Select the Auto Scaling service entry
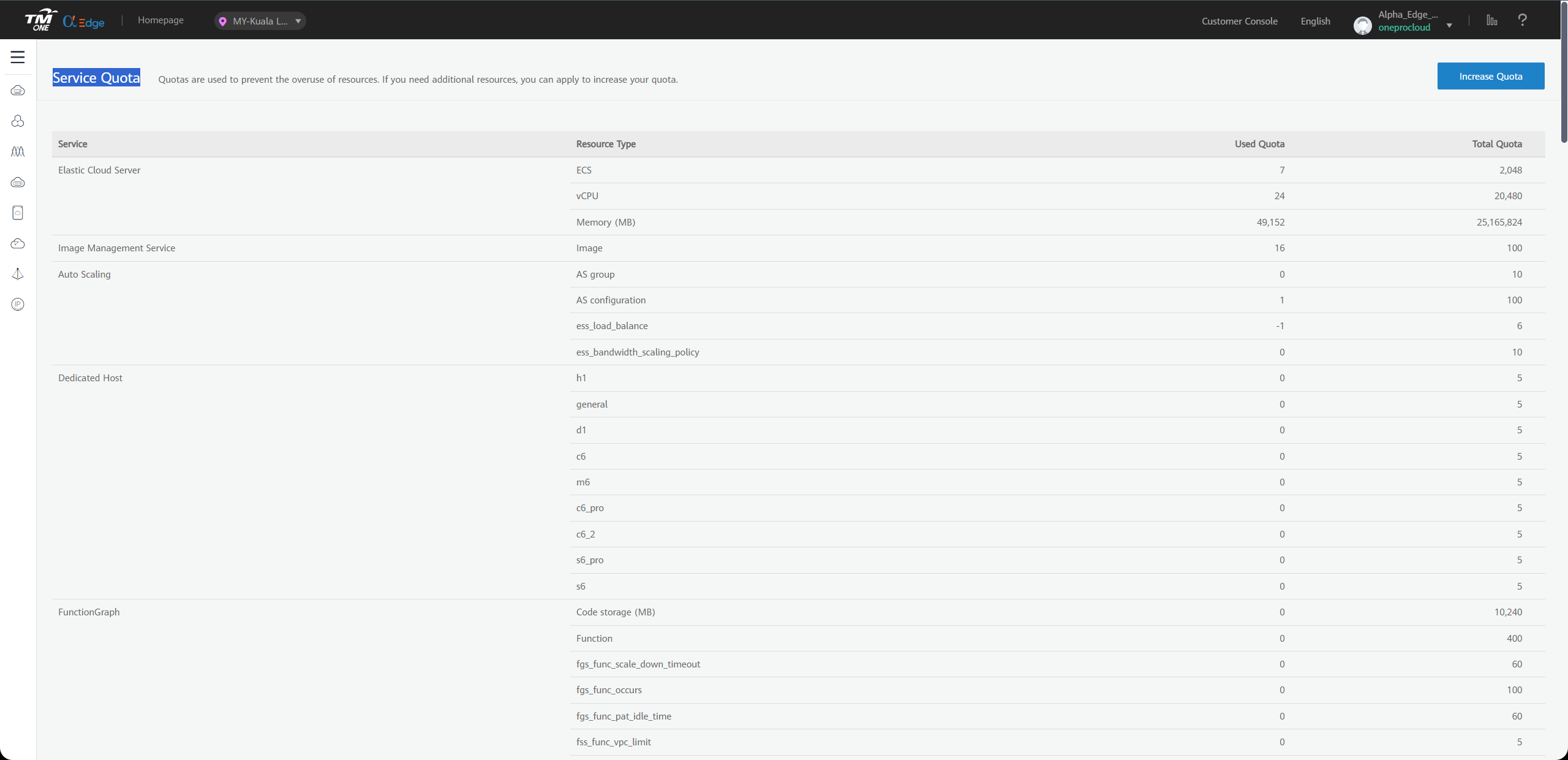 [x=84, y=274]
